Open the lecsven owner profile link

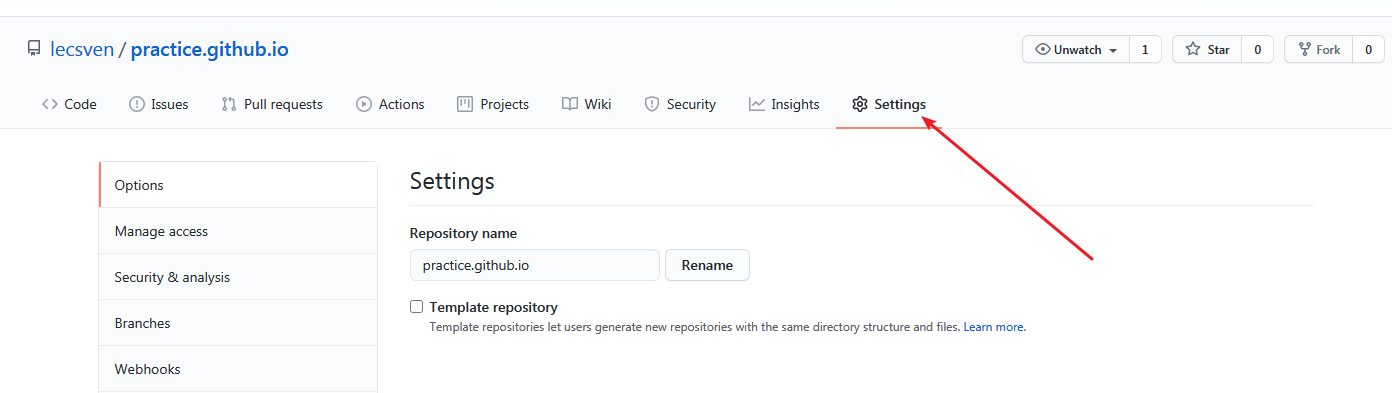point(82,49)
